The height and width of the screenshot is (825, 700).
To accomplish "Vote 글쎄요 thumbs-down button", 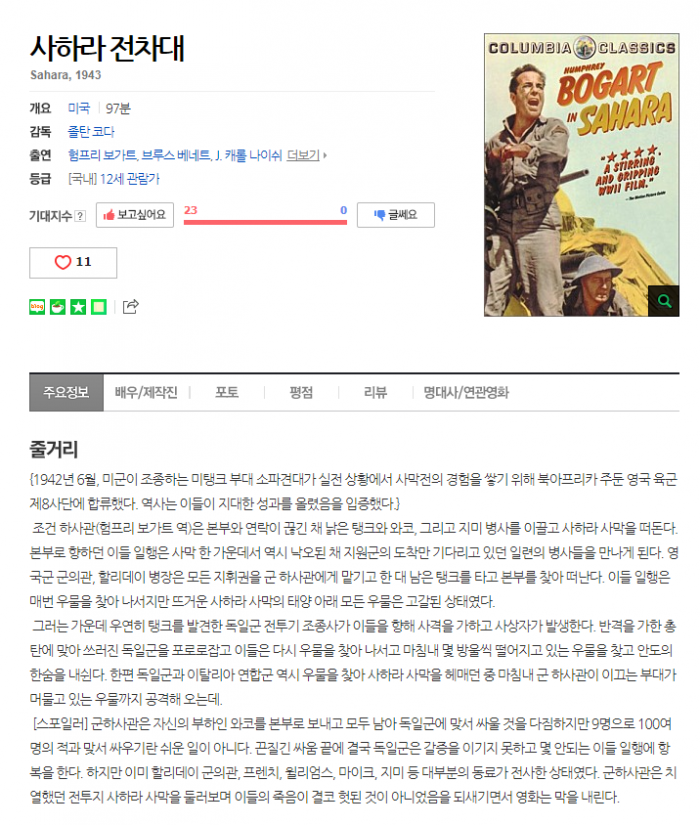I will pyautogui.click(x=396, y=215).
